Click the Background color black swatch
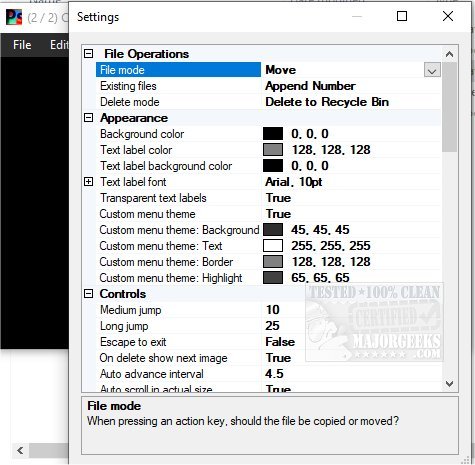The width and height of the screenshot is (475, 465). tap(273, 134)
